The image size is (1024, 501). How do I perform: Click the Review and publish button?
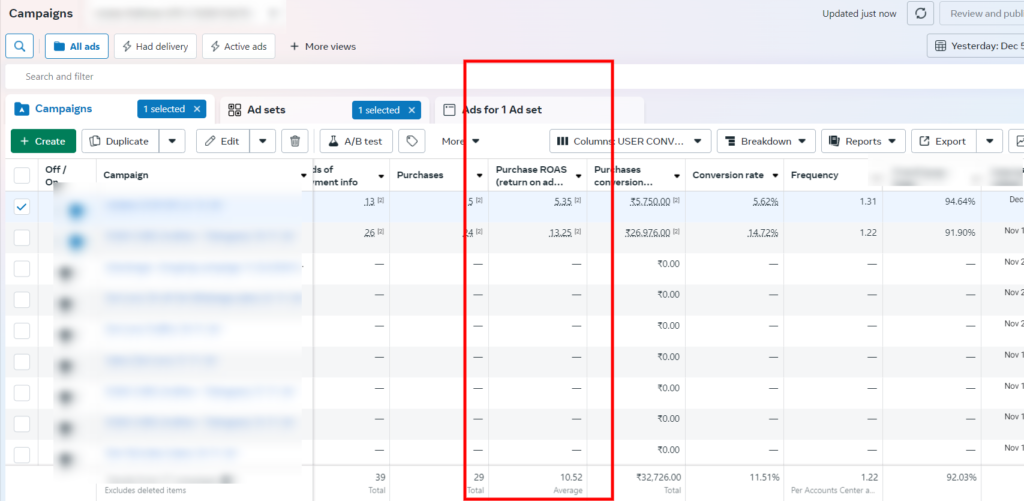point(982,13)
